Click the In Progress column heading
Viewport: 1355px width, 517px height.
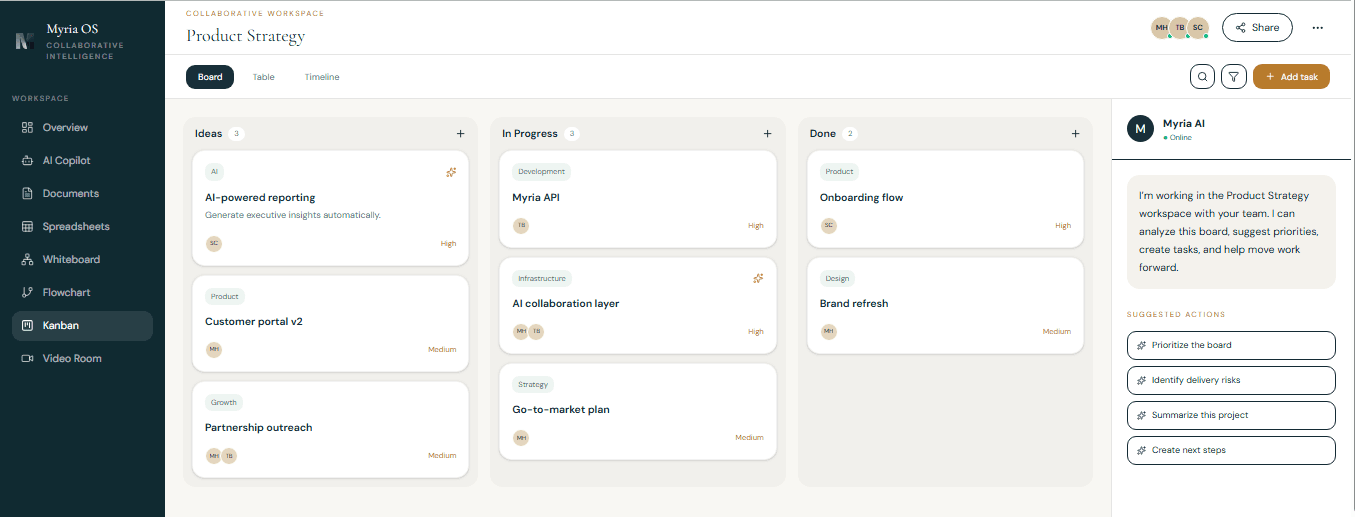coord(530,134)
